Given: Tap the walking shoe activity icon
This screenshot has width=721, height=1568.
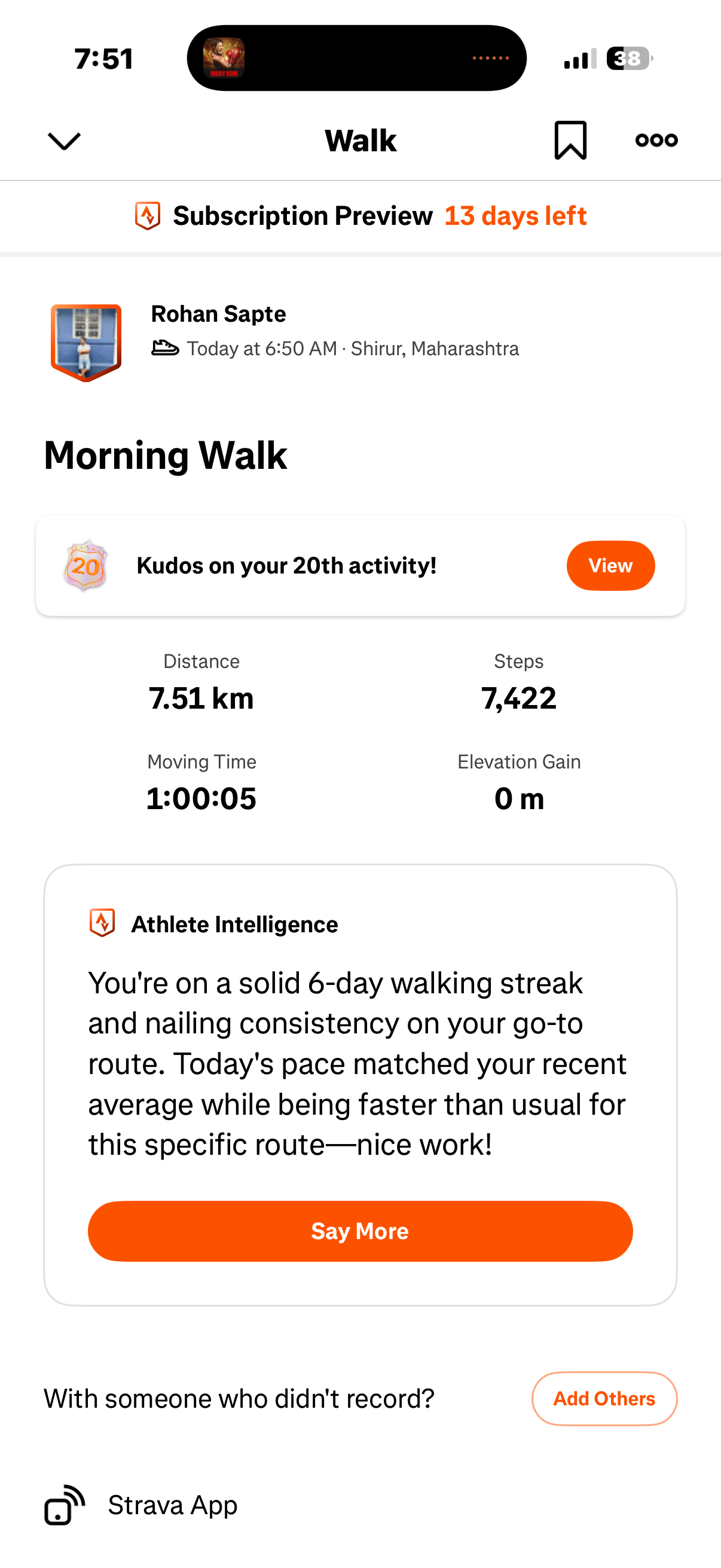Looking at the screenshot, I should (165, 348).
